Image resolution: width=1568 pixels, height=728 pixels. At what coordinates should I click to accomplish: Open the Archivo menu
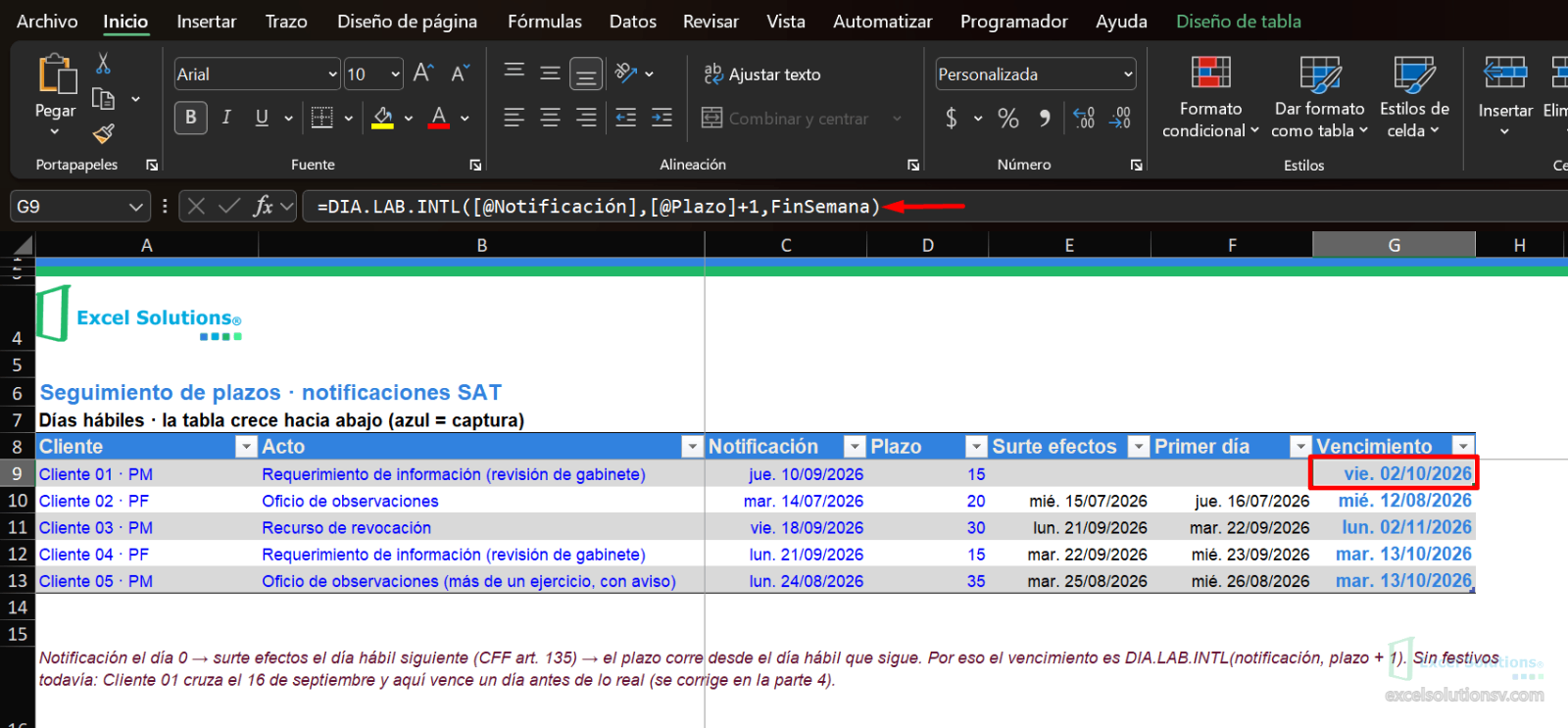click(x=47, y=22)
